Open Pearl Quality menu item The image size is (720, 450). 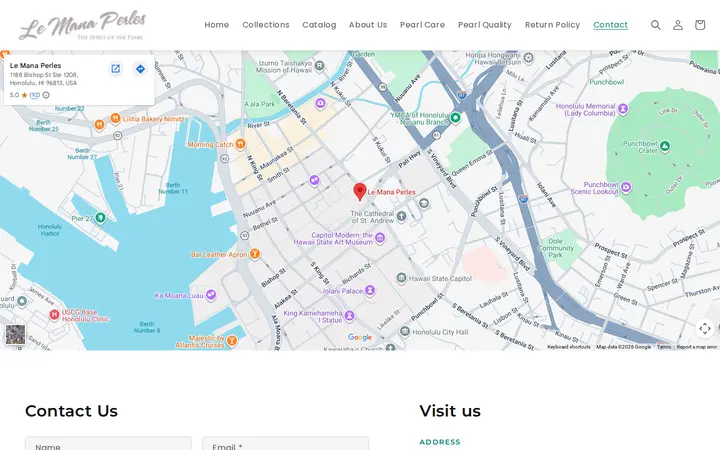485,25
